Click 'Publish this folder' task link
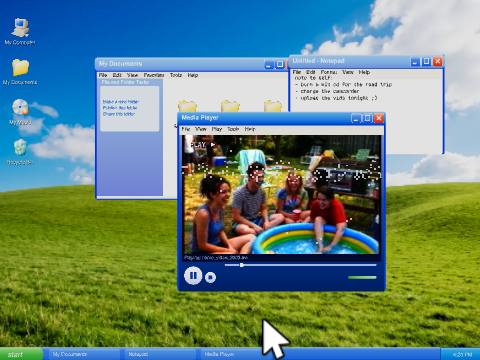The height and width of the screenshot is (360, 480). pyautogui.click(x=120, y=108)
